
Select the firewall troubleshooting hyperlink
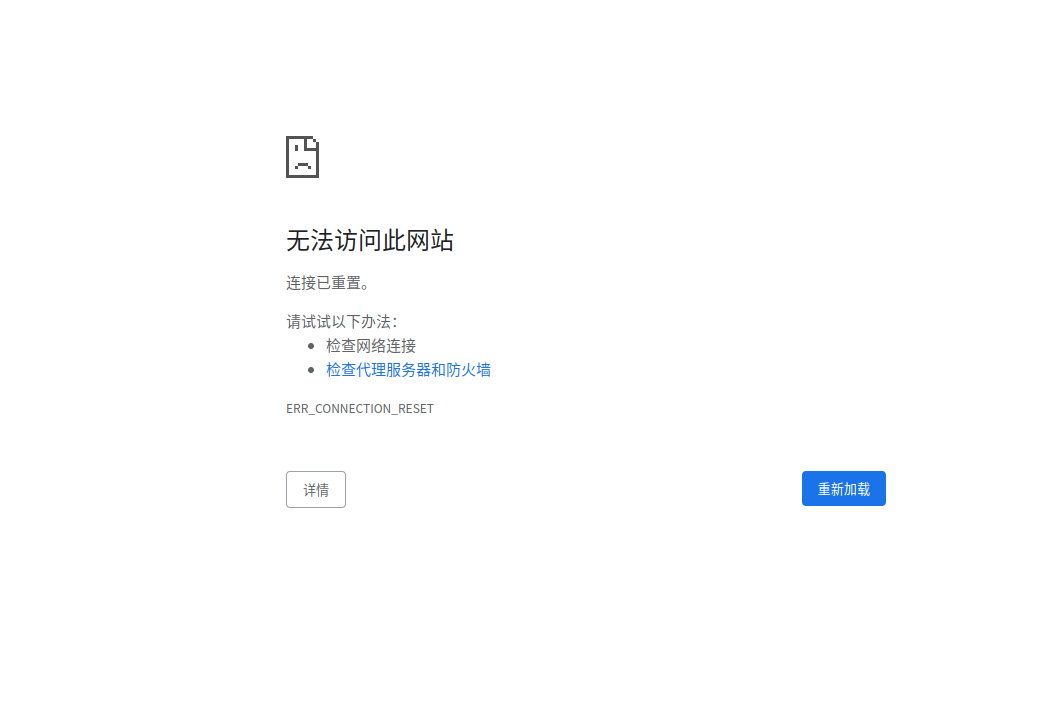[x=408, y=369]
